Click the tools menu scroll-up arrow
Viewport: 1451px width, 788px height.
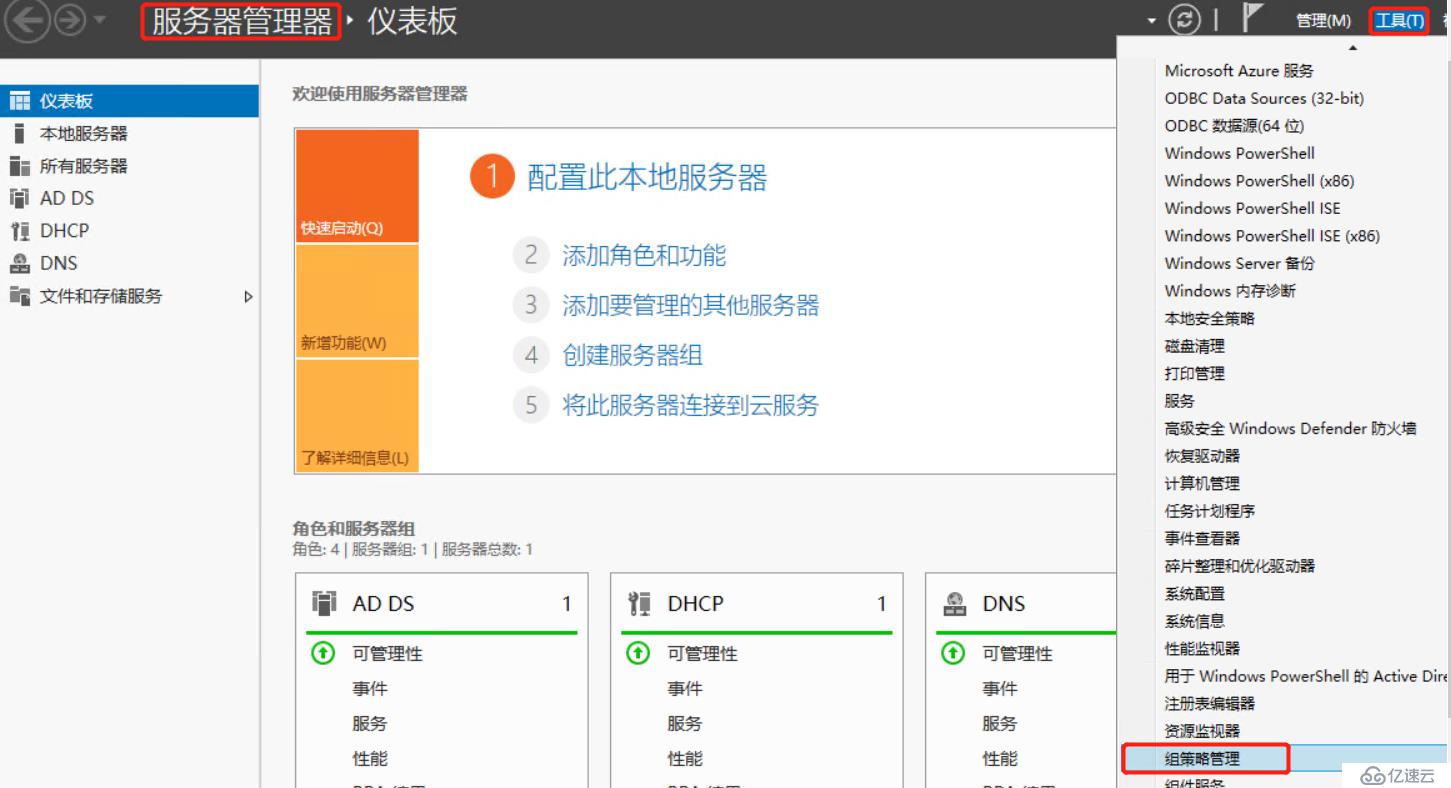pyautogui.click(x=1354, y=48)
